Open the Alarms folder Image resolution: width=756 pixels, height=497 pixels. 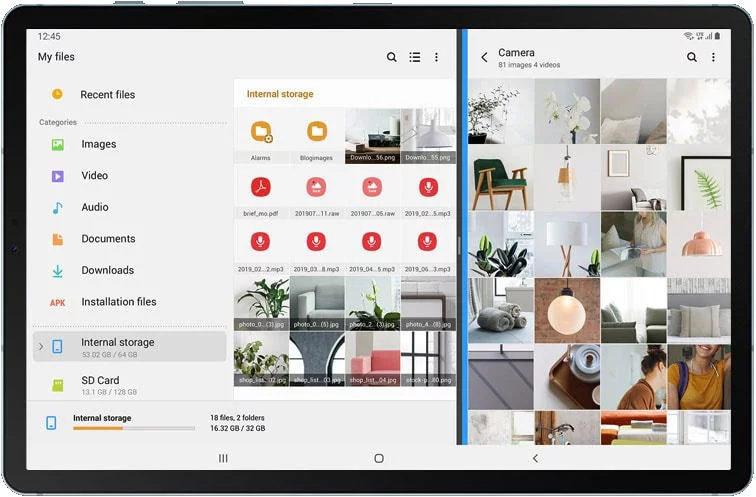pos(261,132)
